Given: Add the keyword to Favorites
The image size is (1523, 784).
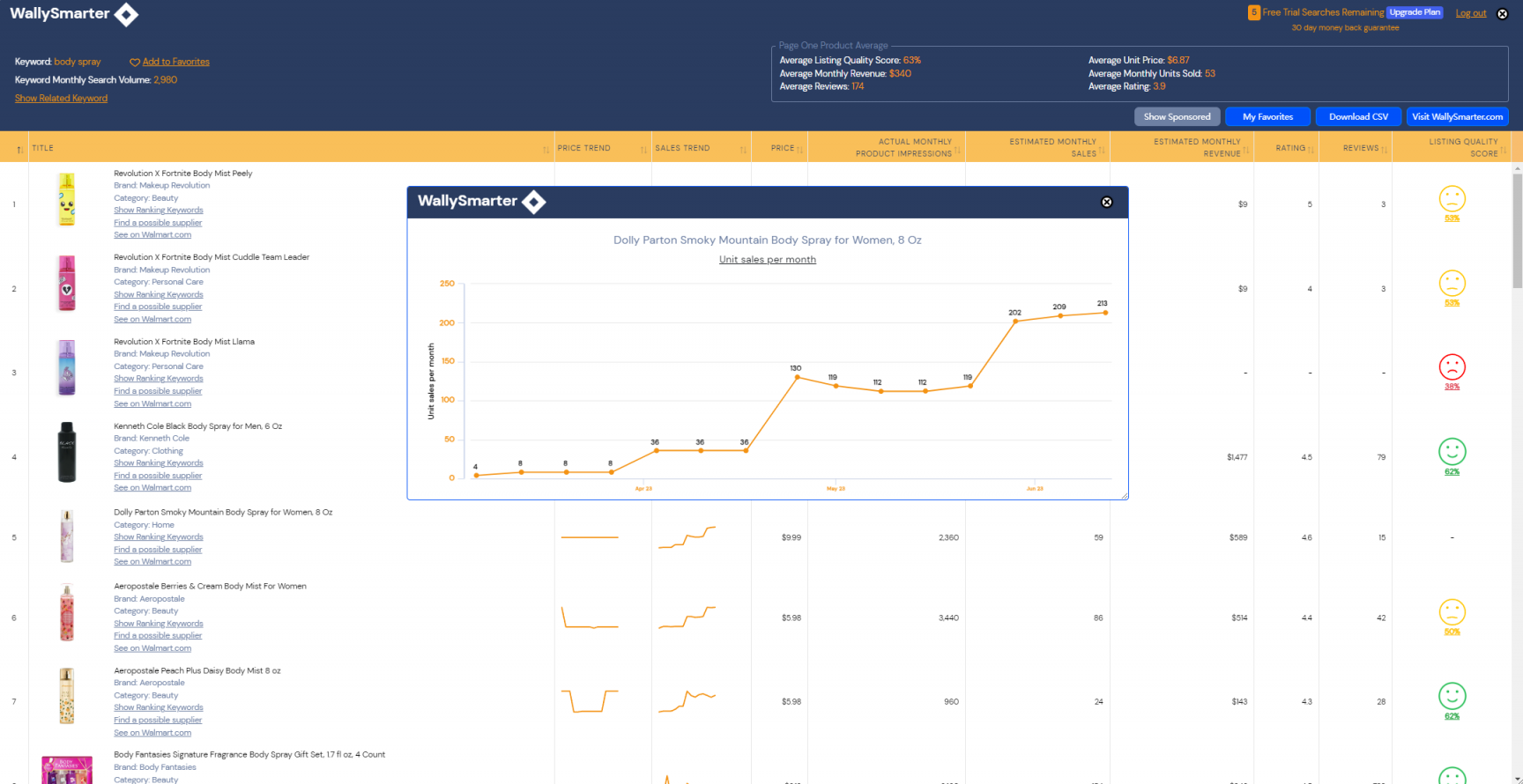Looking at the screenshot, I should click(x=175, y=62).
